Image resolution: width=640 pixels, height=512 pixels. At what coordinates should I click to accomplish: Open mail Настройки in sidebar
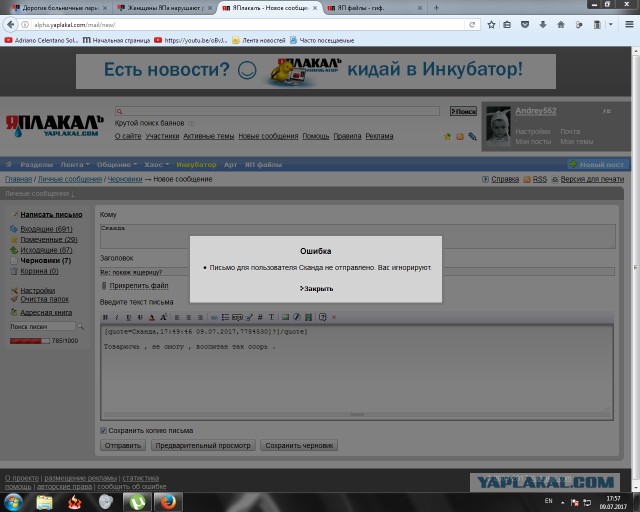coord(38,290)
